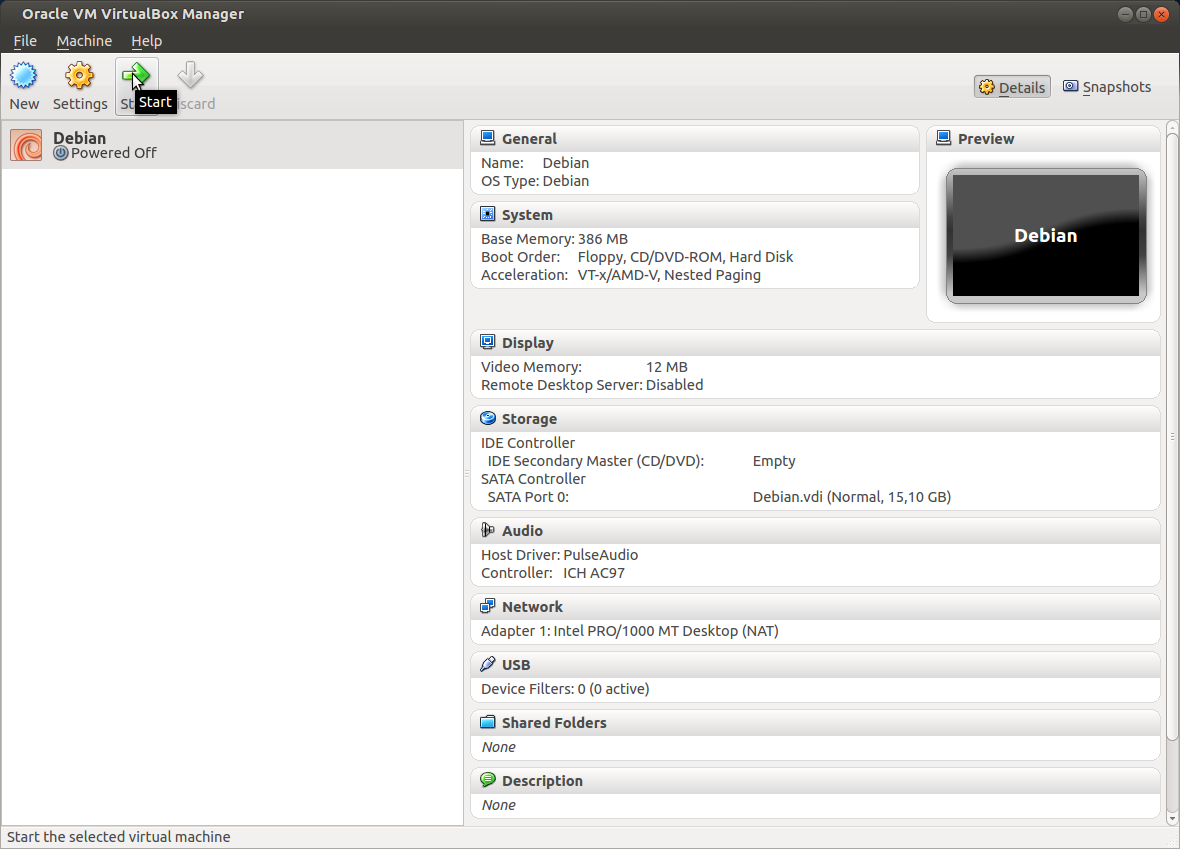
Task: Click the General section monitor icon
Action: point(488,138)
